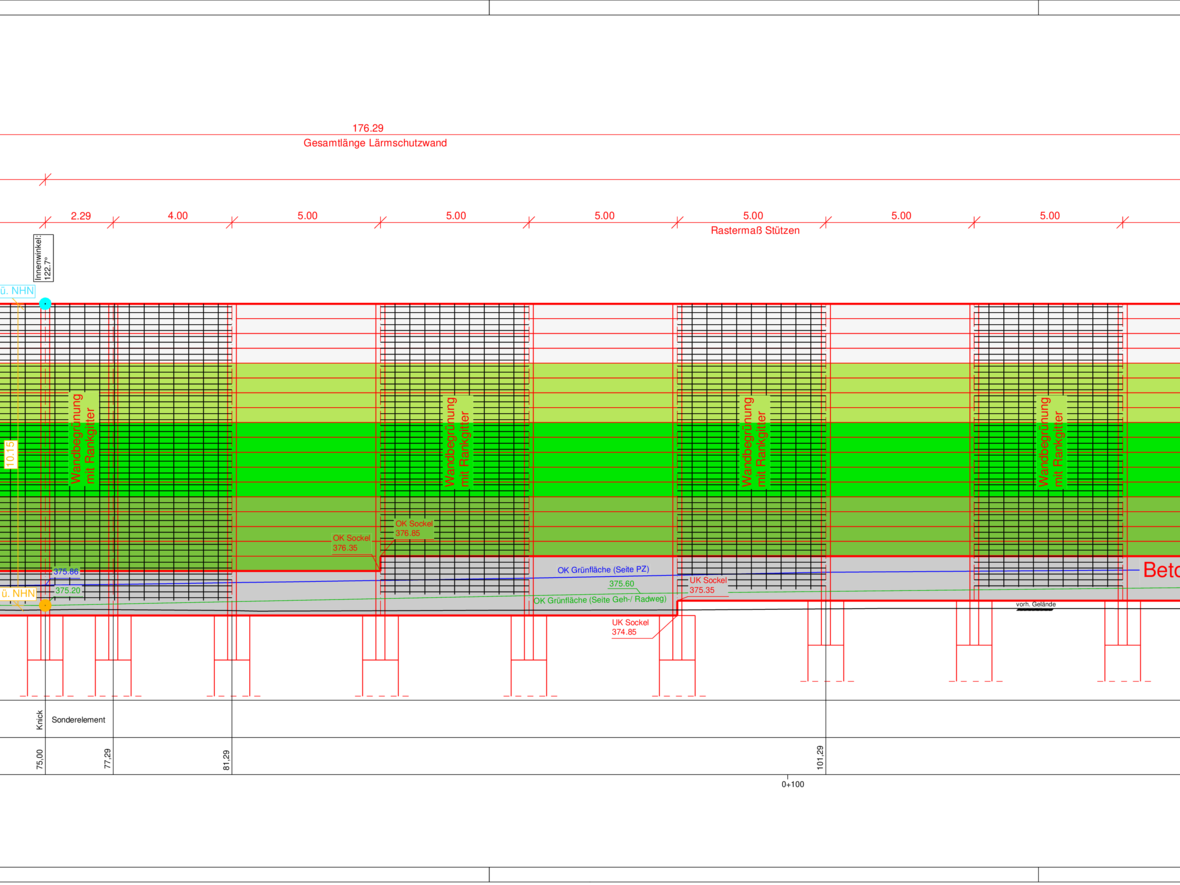Click the Gesamtlänge Lärmschutzwand label
This screenshot has height=885, width=1180.
tap(375, 143)
